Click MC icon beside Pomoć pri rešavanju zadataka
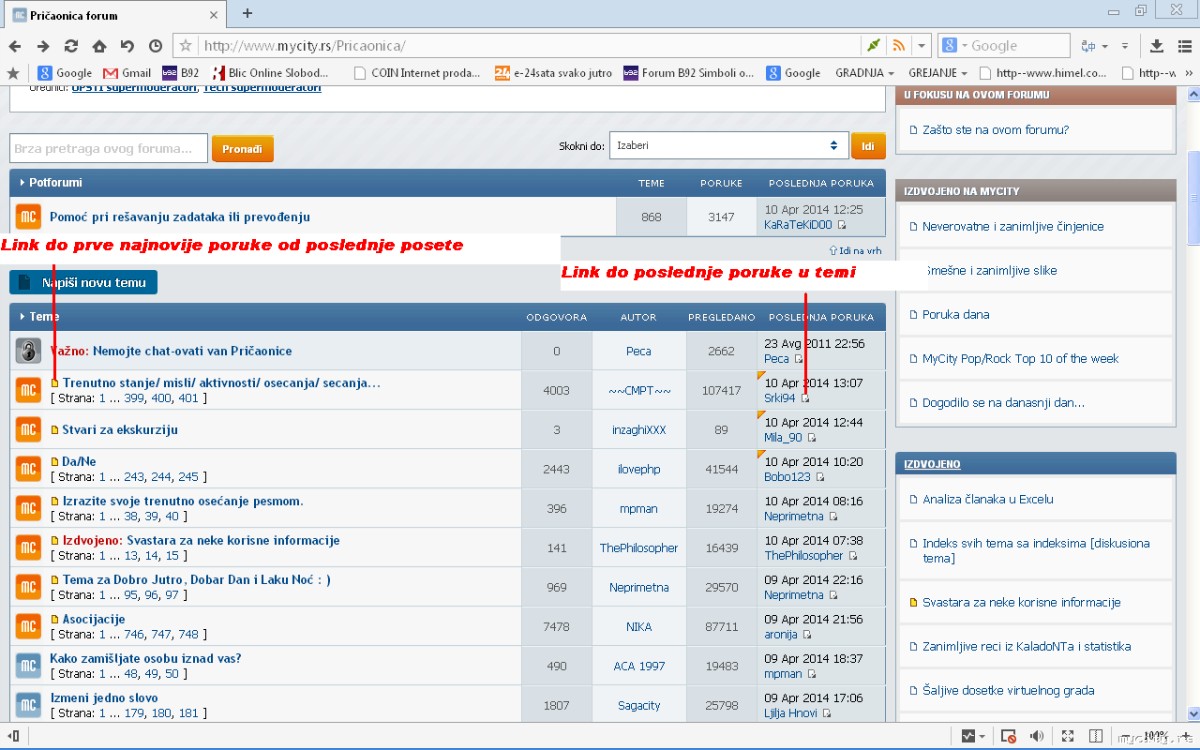This screenshot has height=750, width=1200. (x=28, y=217)
